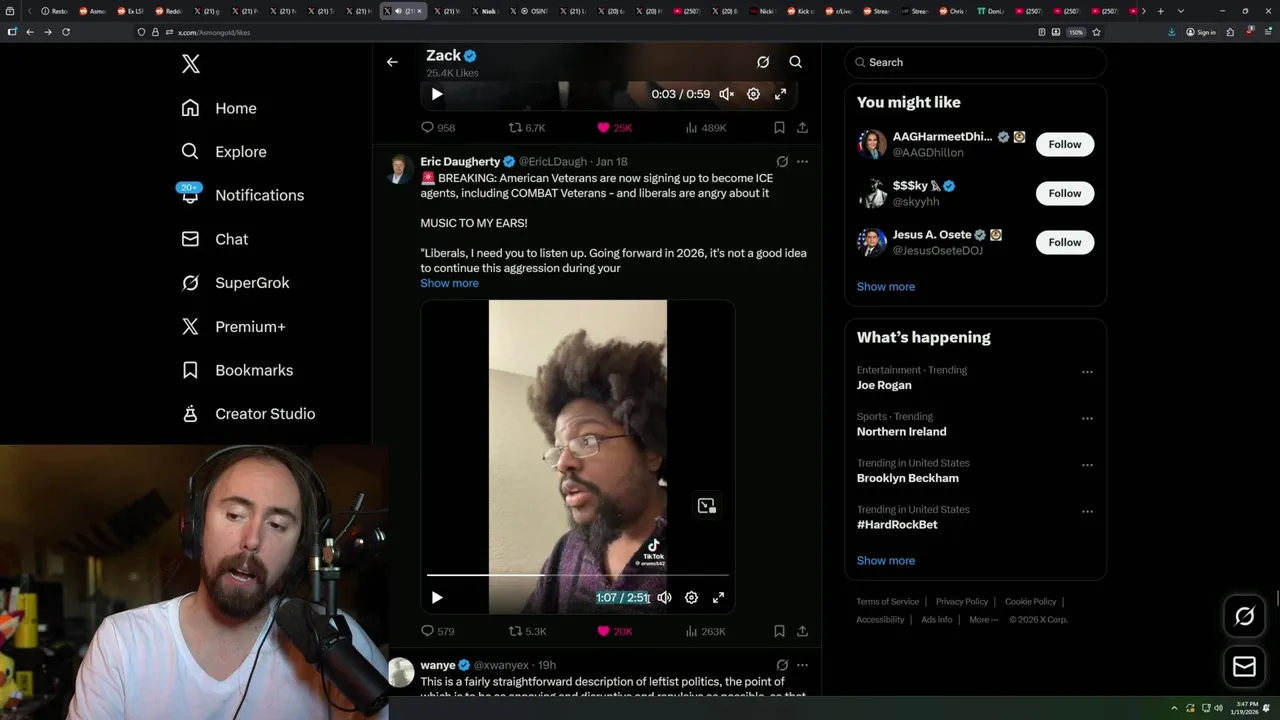Follow Jesus A. Osete
The height and width of the screenshot is (720, 1280).
[1065, 242]
